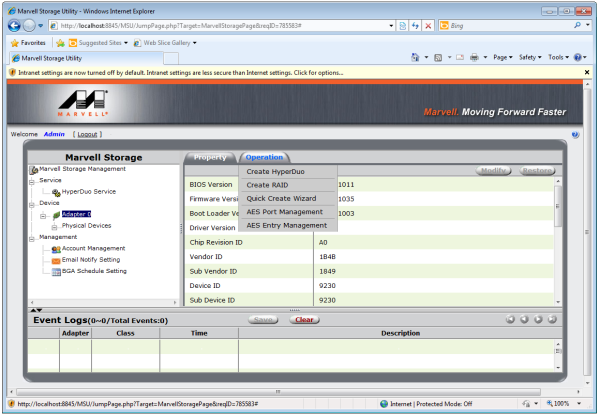This screenshot has width=600, height=417.
Task: Click the search magnifier icon
Action: pyautogui.click(x=577, y=25)
